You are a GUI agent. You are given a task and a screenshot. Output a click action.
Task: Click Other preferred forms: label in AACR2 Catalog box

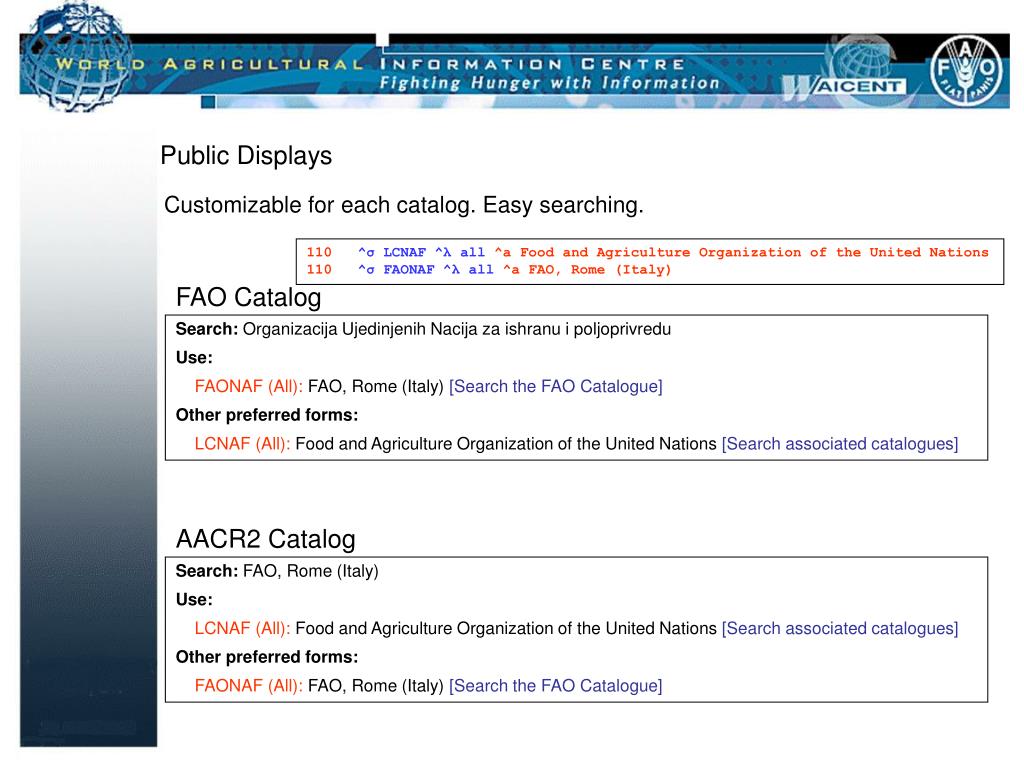pyautogui.click(x=267, y=657)
